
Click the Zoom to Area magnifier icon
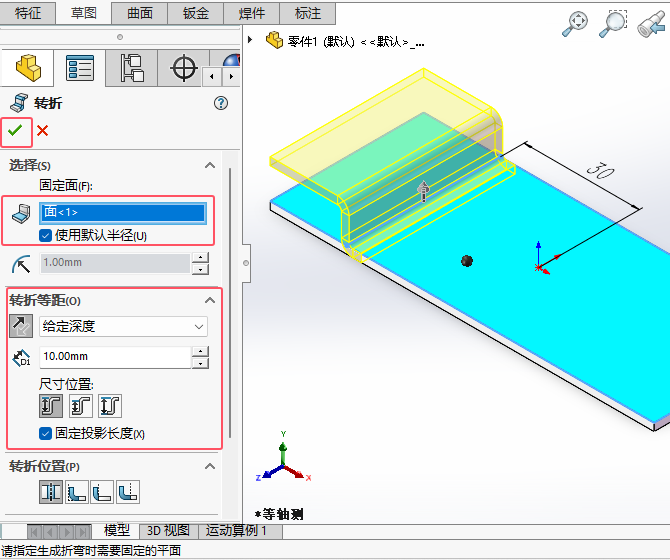(613, 24)
